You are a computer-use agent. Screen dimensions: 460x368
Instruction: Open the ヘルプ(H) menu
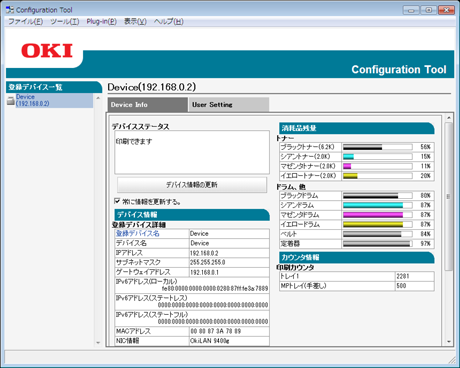(x=169, y=22)
